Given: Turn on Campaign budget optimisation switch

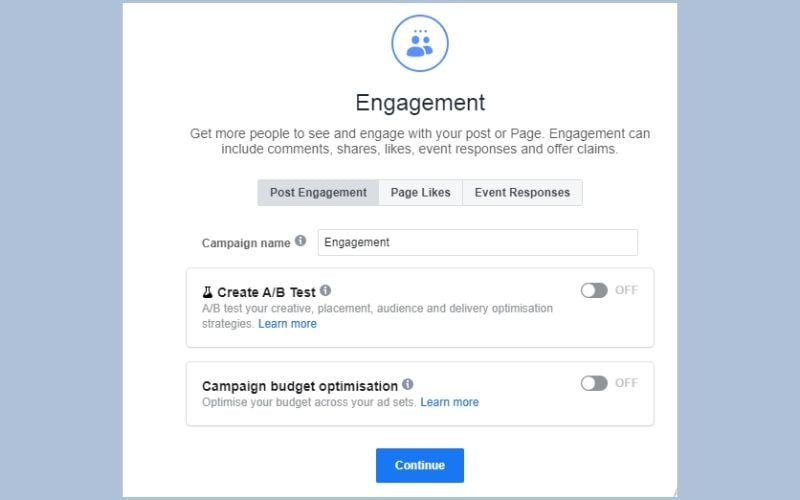Looking at the screenshot, I should coord(594,383).
